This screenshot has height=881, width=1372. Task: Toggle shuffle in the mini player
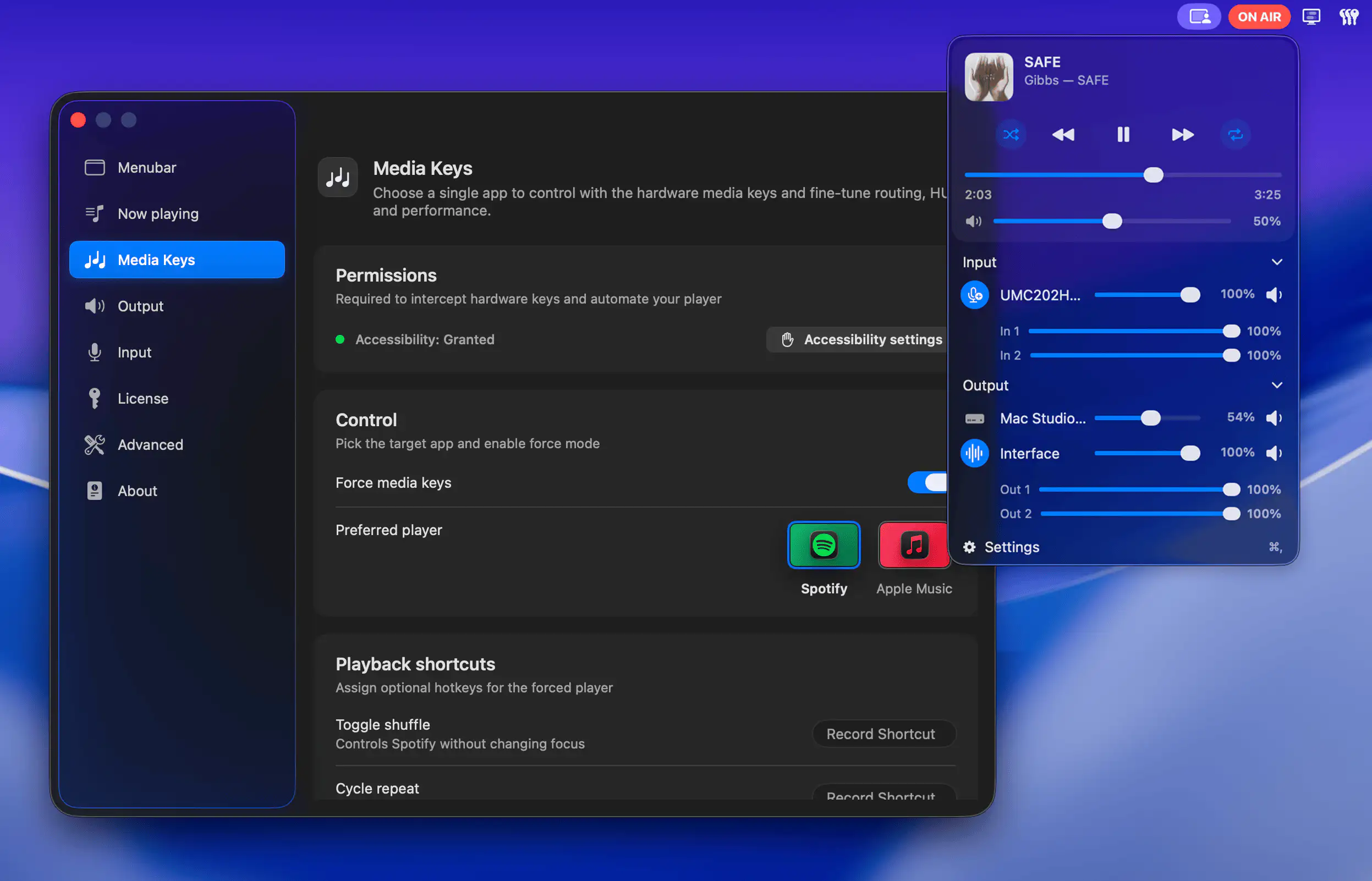click(1011, 135)
